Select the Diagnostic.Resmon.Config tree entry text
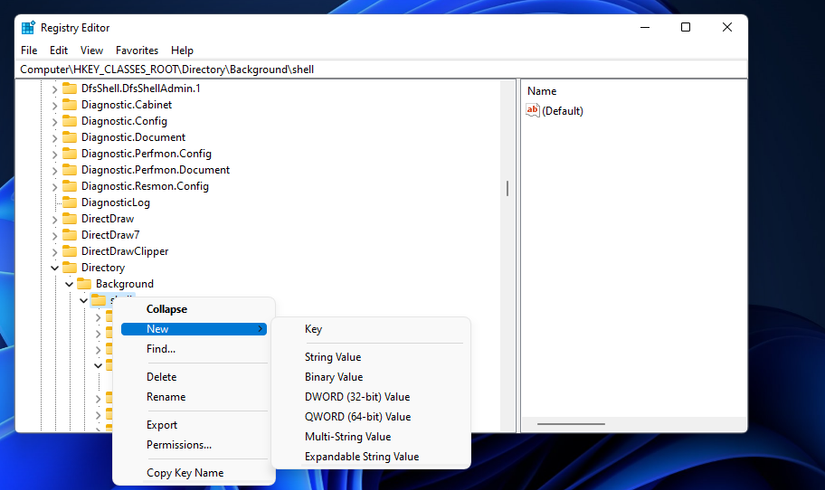This screenshot has width=825, height=490. point(145,186)
